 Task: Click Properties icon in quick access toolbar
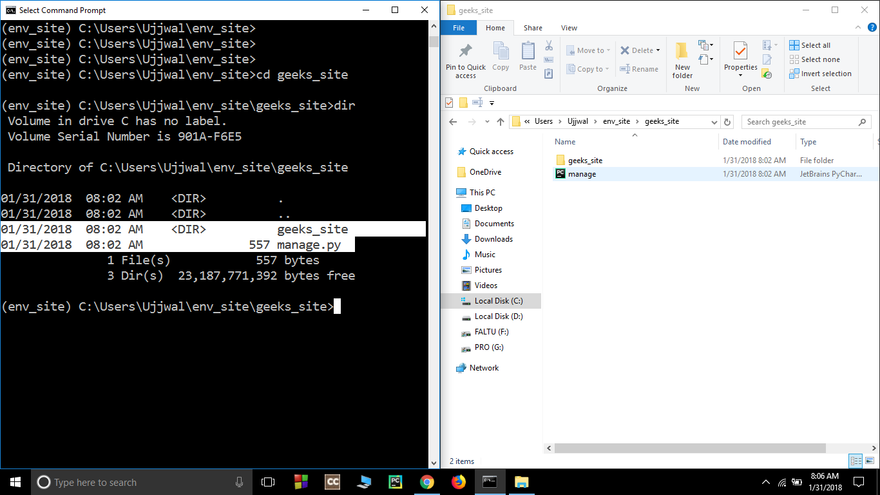(x=449, y=103)
